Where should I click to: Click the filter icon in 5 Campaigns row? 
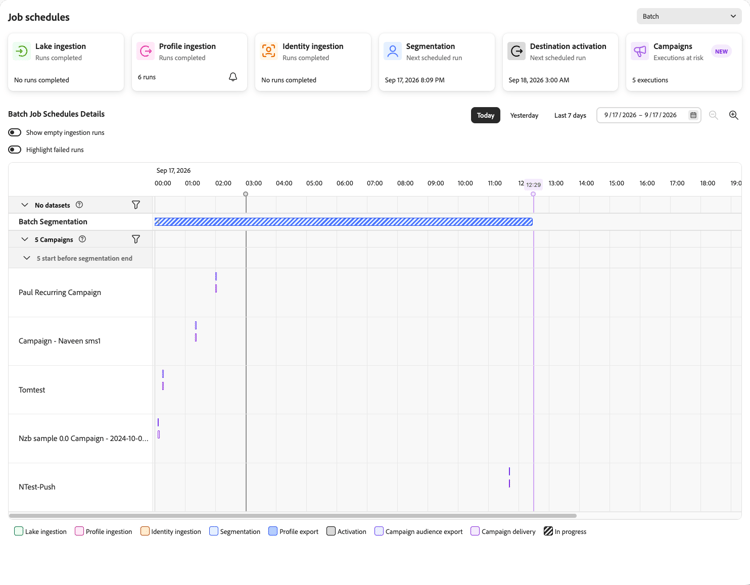pyautogui.click(x=136, y=239)
